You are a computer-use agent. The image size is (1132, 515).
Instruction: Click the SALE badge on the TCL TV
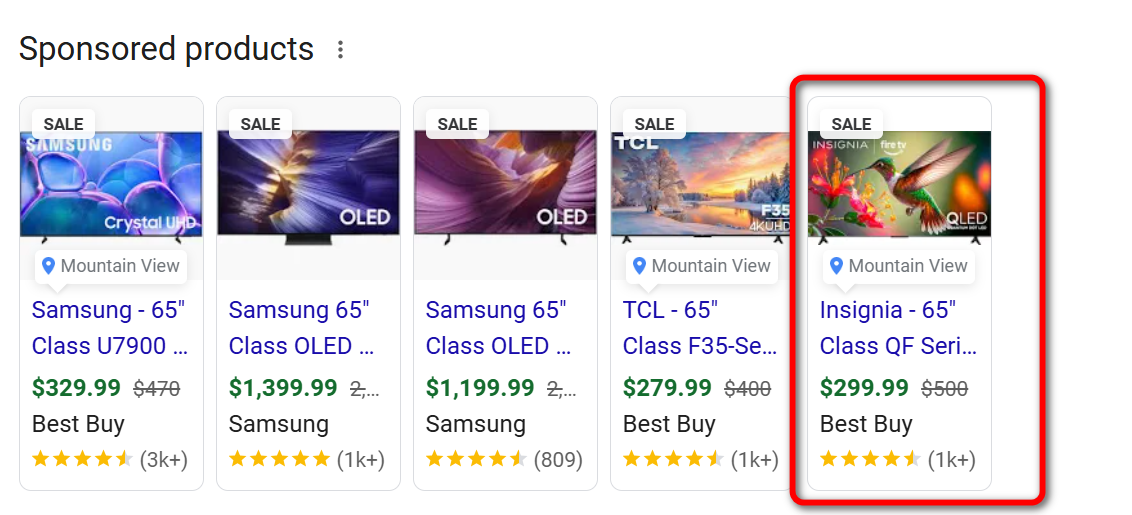point(655,124)
